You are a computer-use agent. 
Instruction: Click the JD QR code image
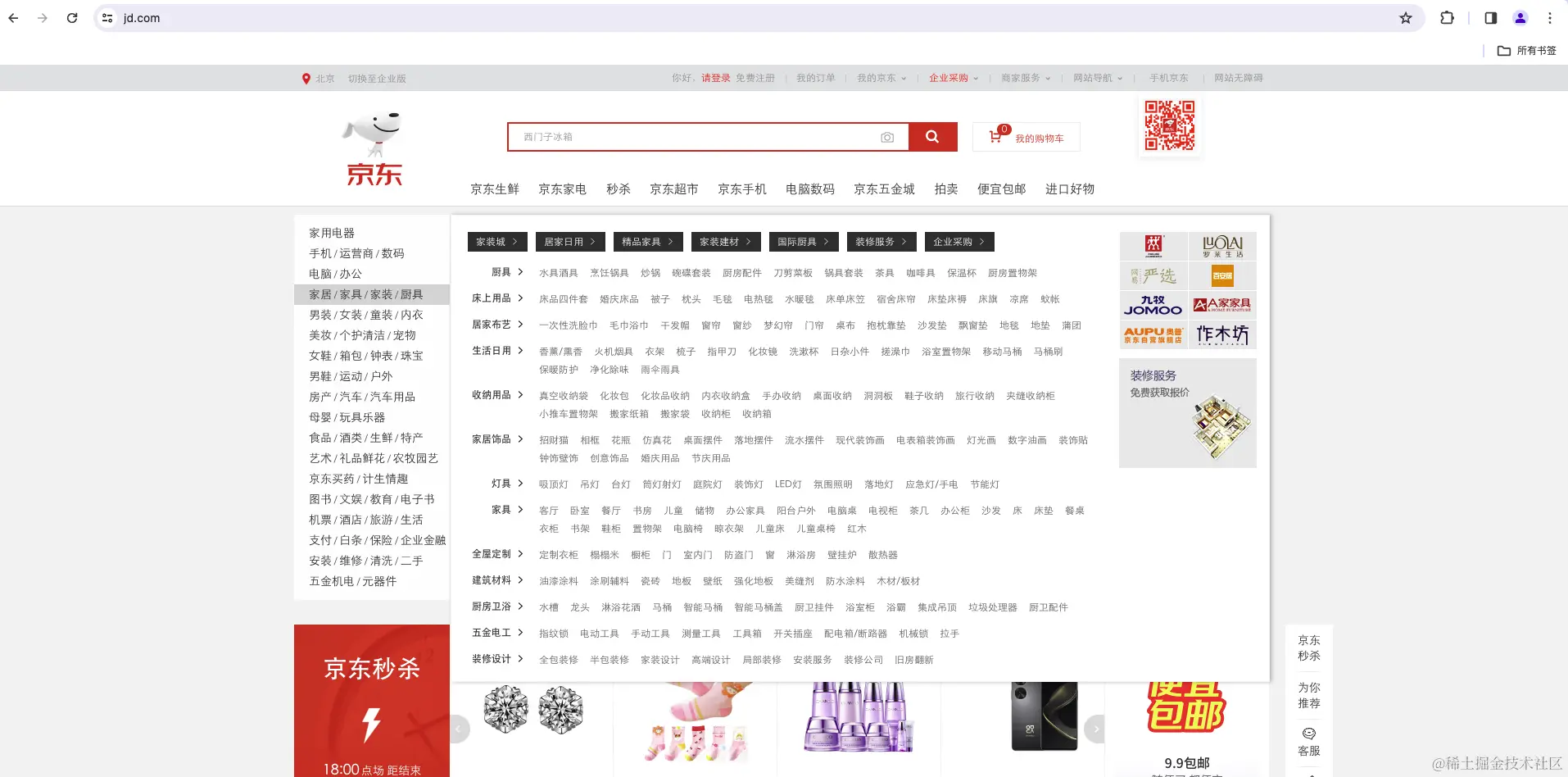pos(1170,125)
